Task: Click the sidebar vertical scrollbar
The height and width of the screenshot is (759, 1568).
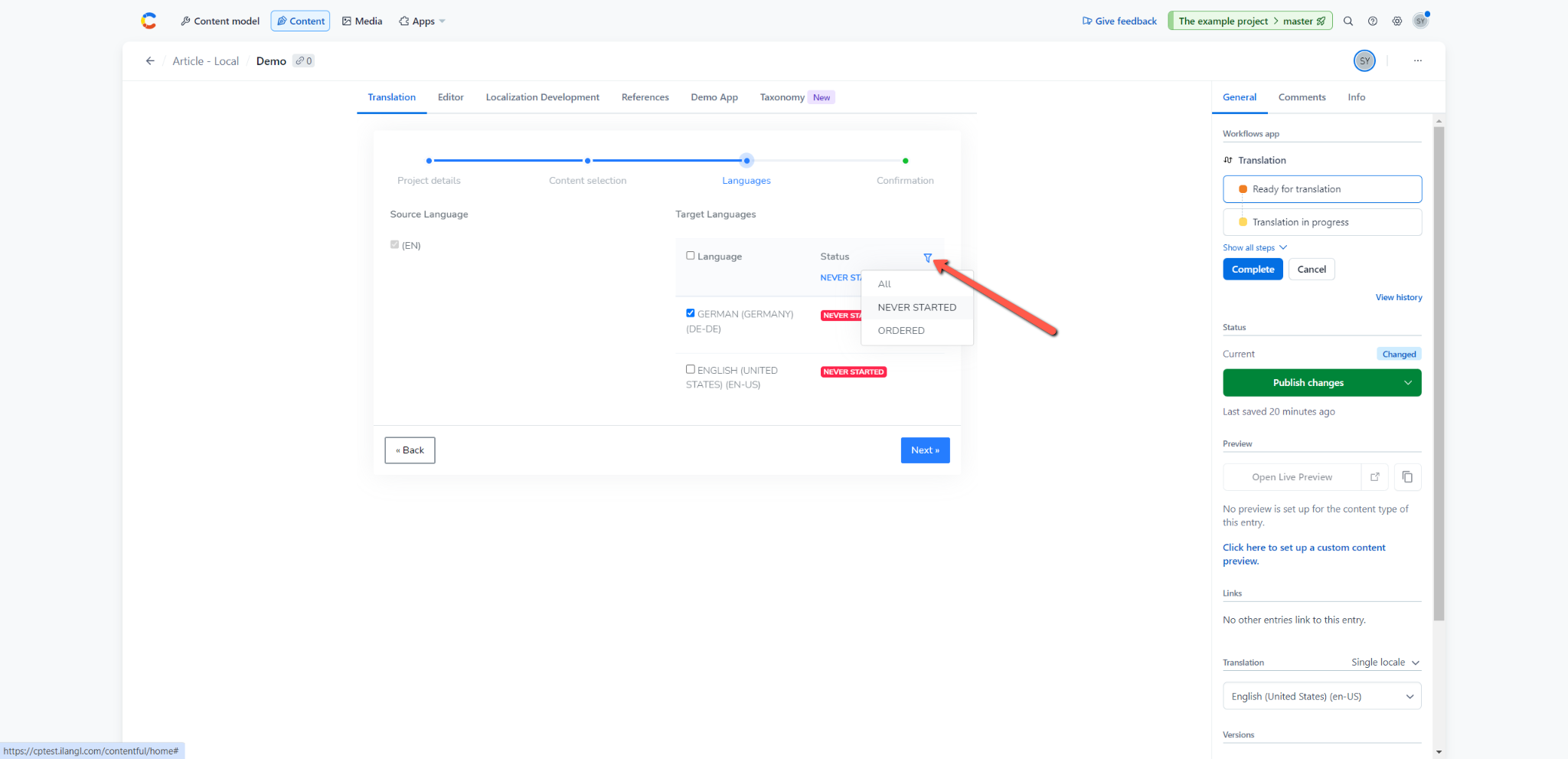Action: (1439, 373)
